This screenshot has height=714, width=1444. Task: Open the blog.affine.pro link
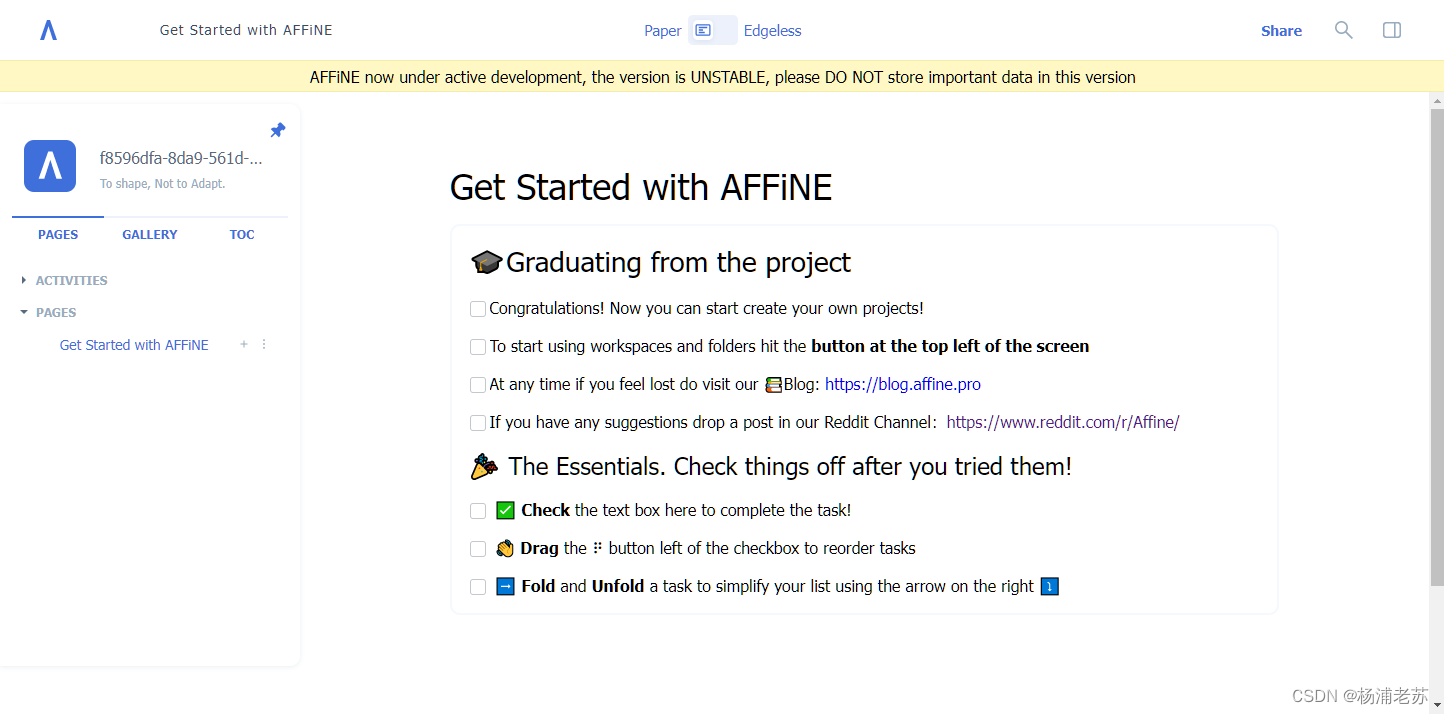(x=903, y=384)
